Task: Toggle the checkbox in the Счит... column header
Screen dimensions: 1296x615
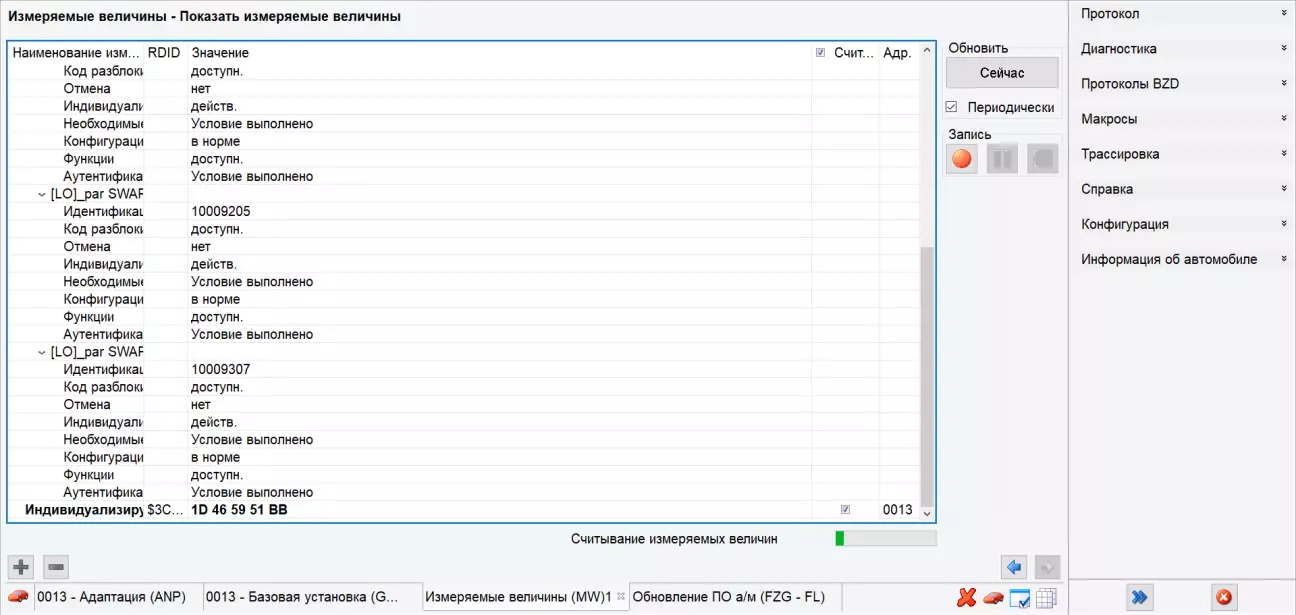Action: [x=821, y=53]
